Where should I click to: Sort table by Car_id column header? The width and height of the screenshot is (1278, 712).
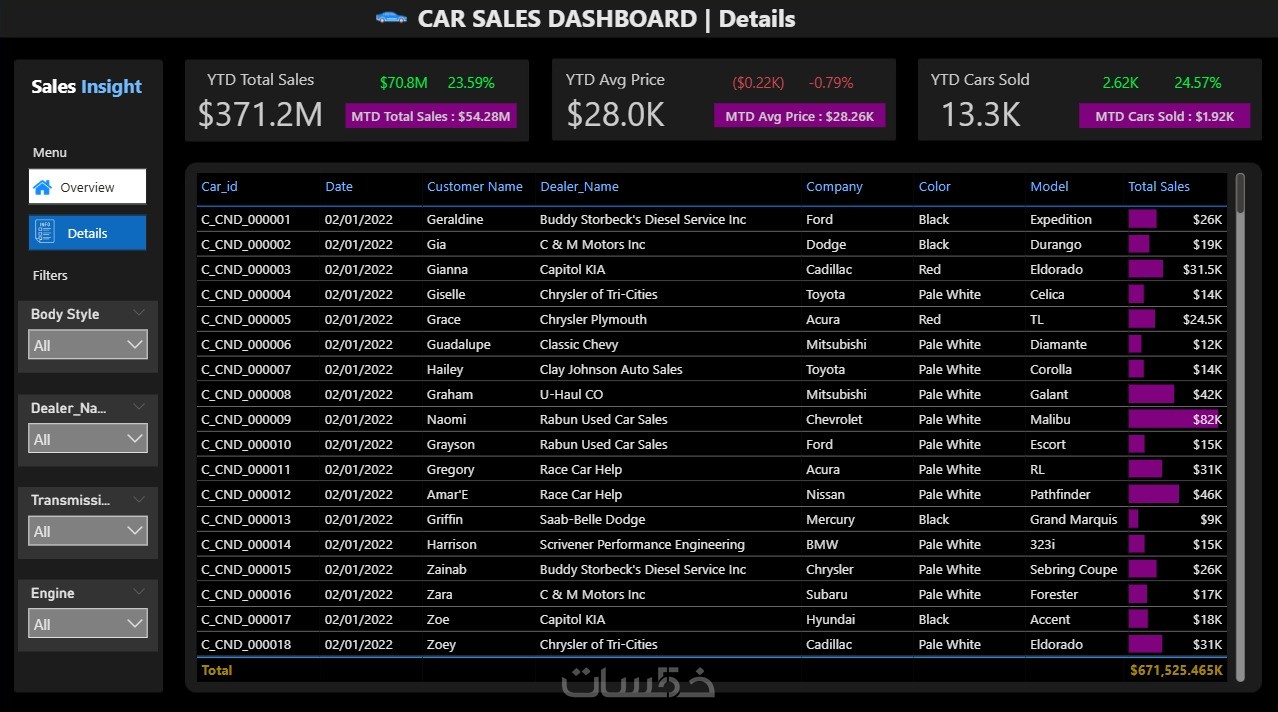point(219,186)
